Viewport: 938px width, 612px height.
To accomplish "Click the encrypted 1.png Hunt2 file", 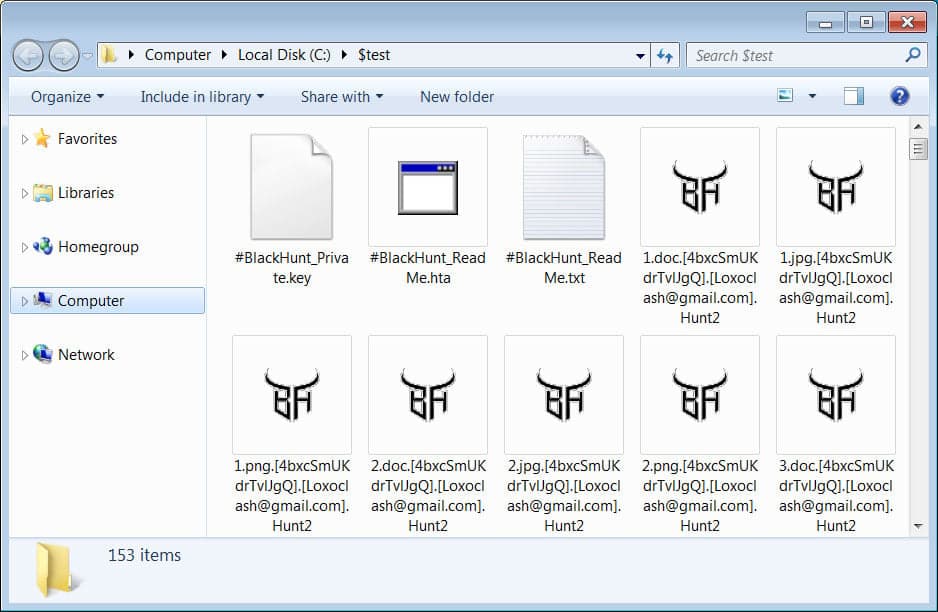I will [291, 395].
